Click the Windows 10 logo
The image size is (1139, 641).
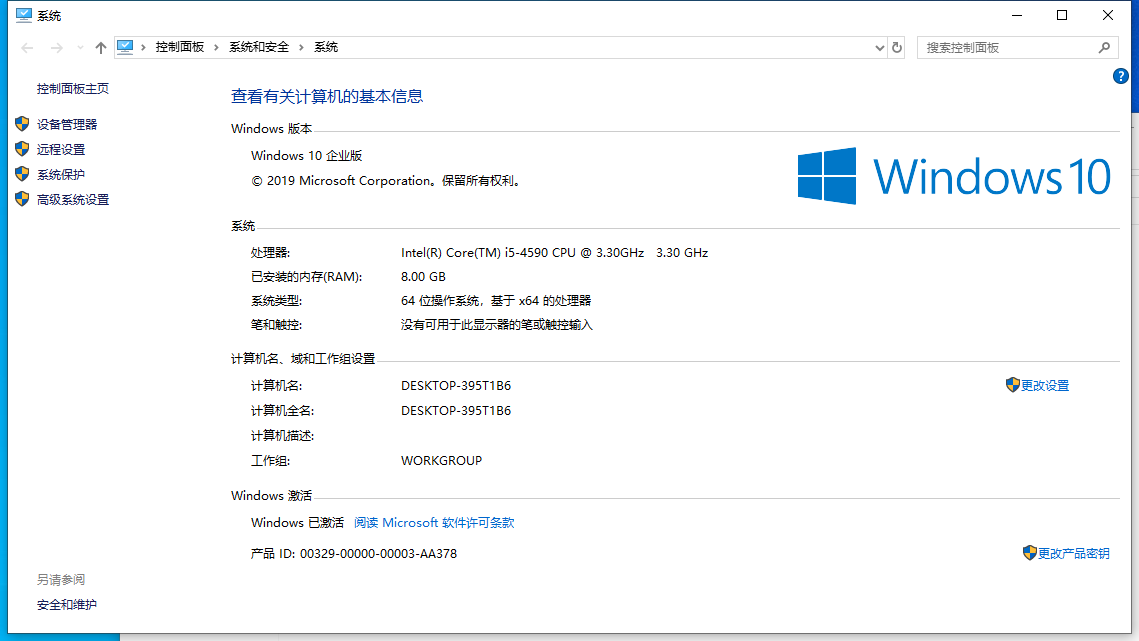954,176
